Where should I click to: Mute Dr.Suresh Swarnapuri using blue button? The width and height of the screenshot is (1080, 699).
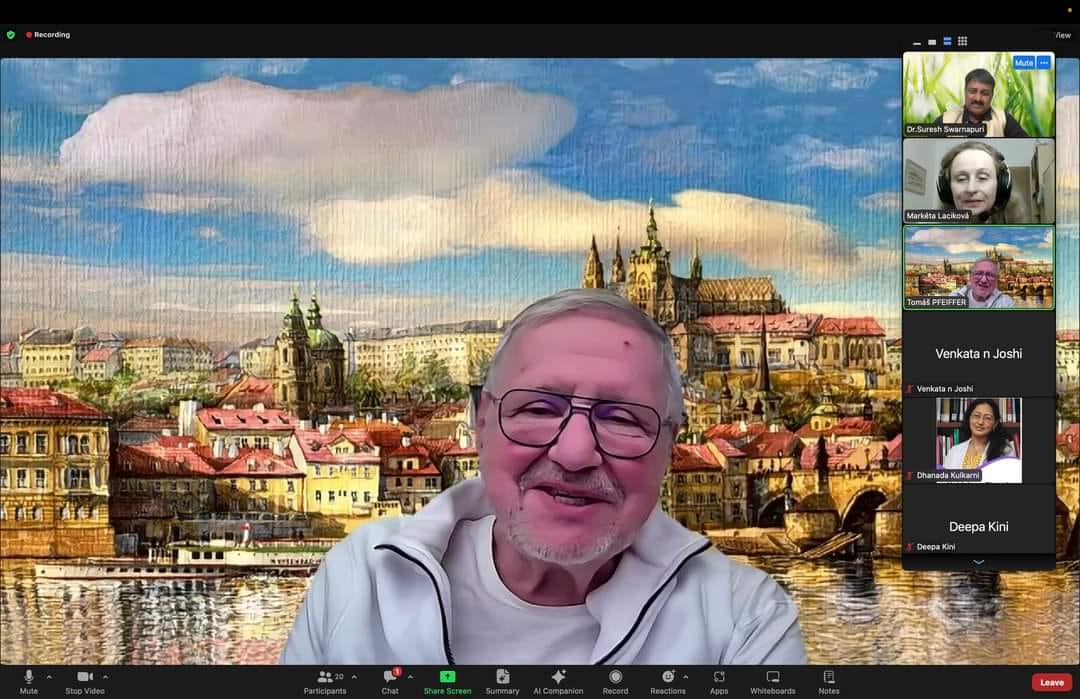click(1023, 62)
